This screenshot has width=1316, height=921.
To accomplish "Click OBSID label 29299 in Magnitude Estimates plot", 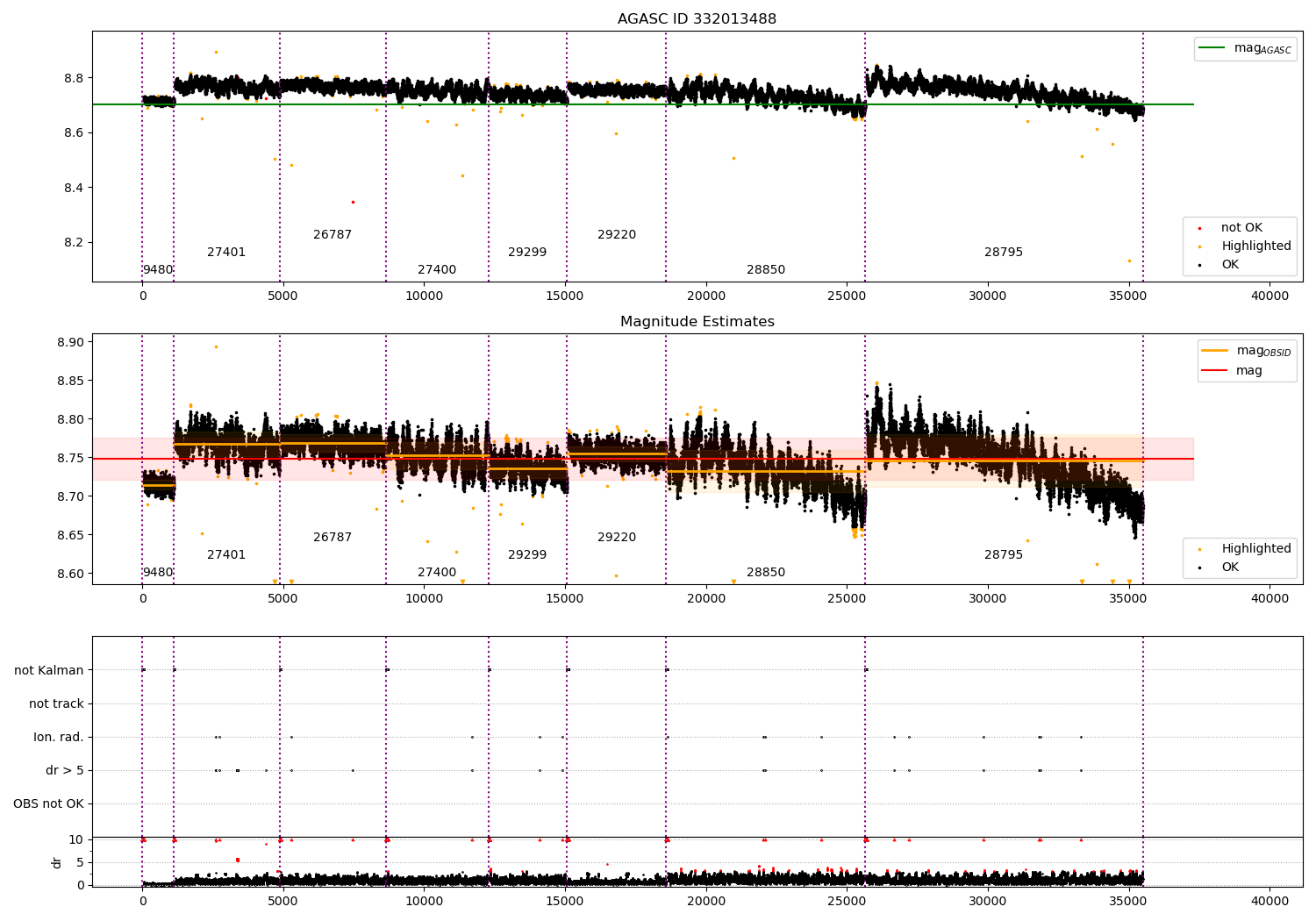I will click(527, 554).
